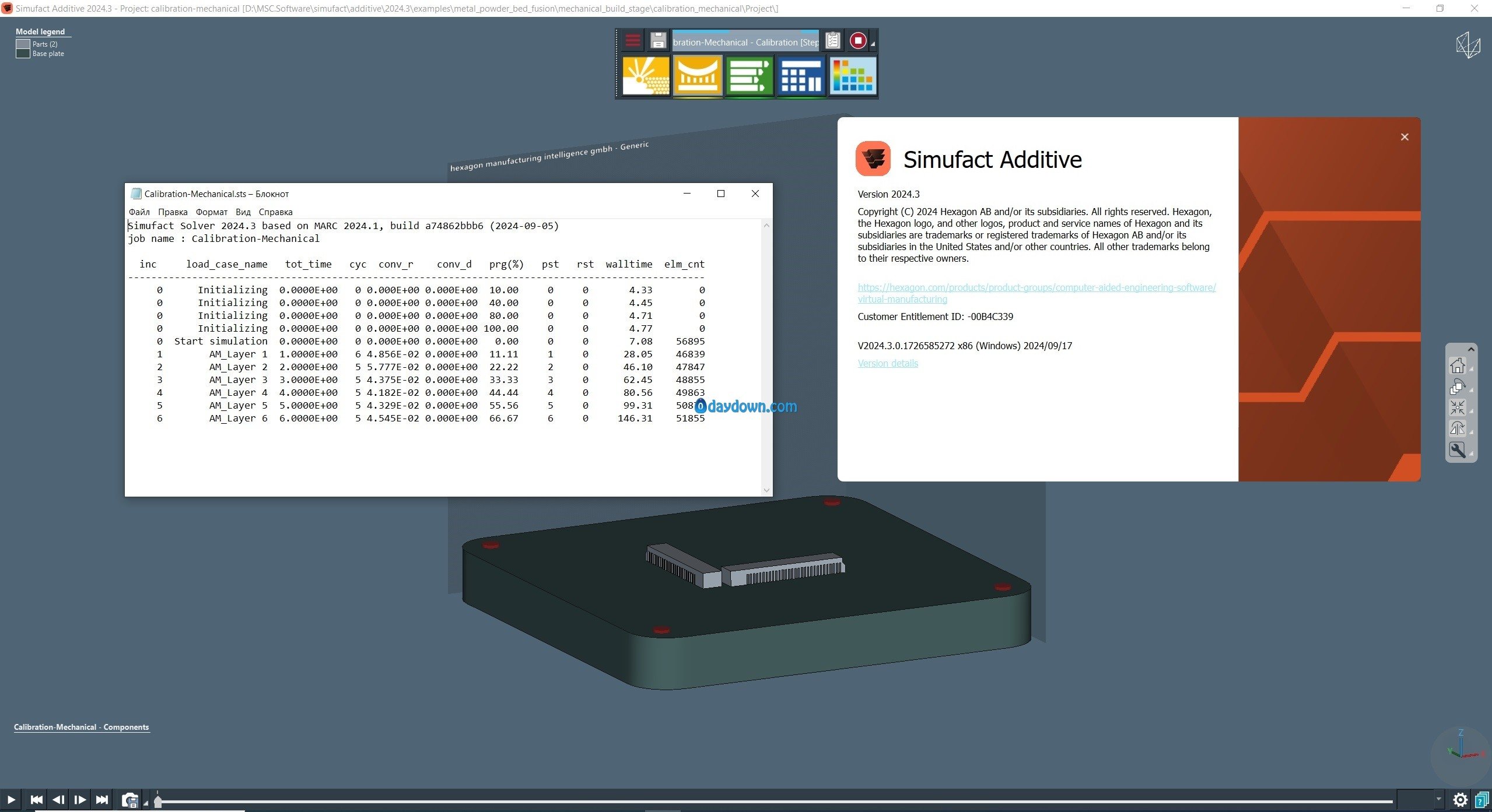The image size is (1492, 812).
Task: Expand the rotate view options arrow
Action: 1471,391
